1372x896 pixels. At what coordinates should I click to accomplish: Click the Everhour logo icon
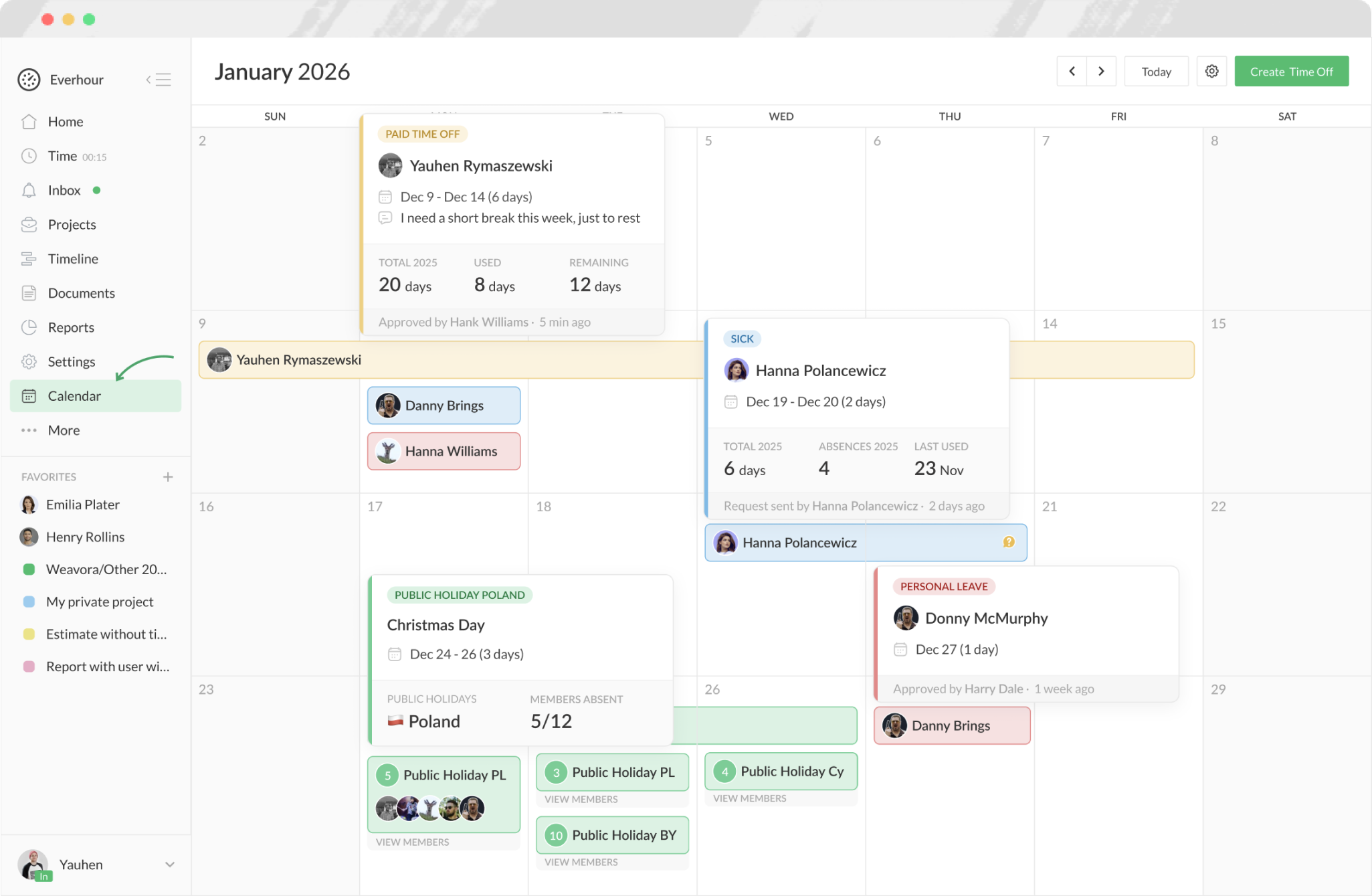point(29,80)
